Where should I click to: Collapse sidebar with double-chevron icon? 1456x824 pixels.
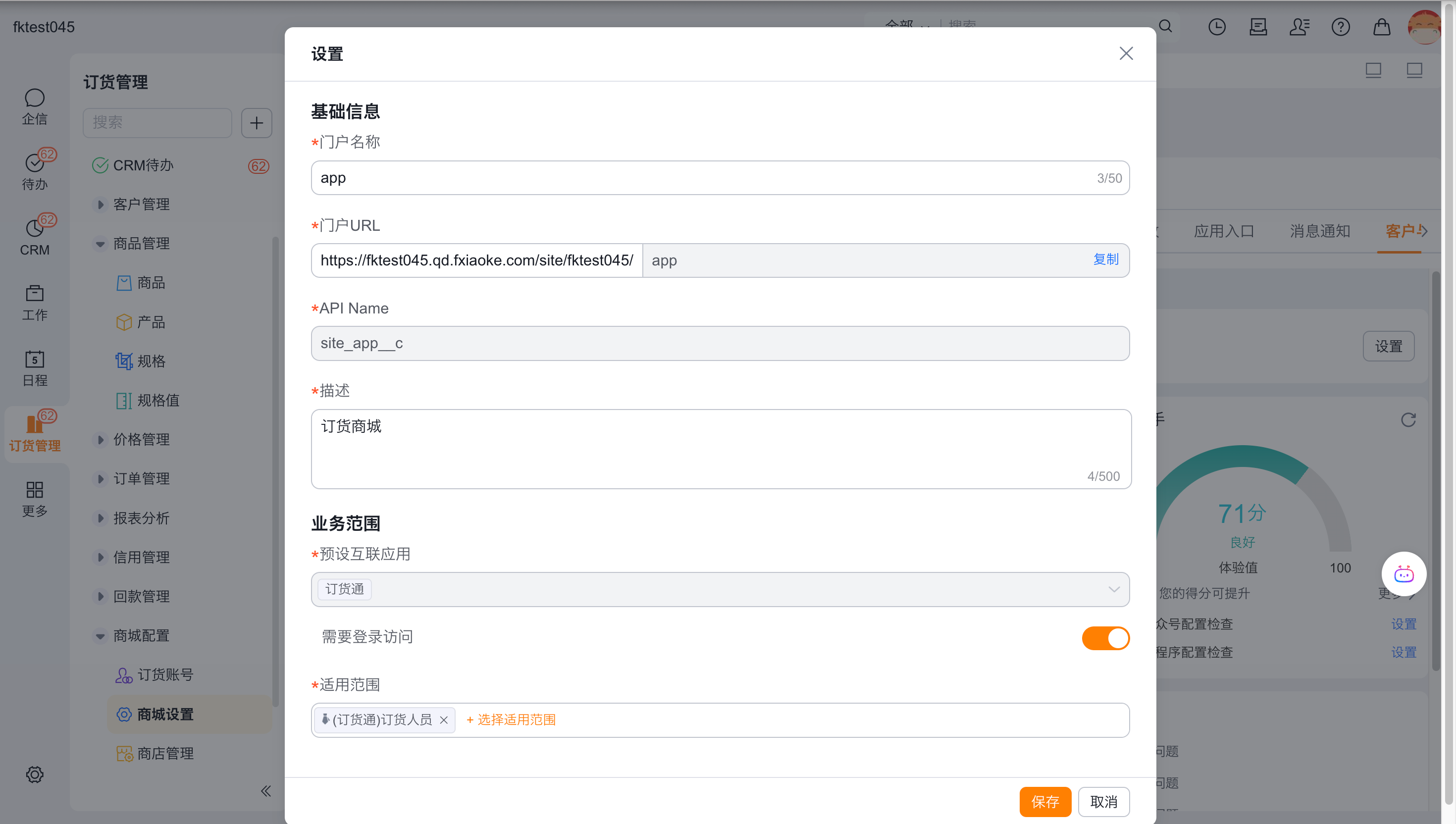(x=266, y=791)
